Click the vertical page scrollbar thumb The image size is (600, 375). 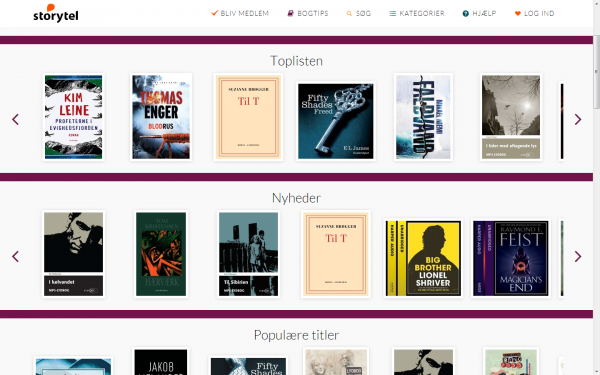pyautogui.click(x=596, y=72)
